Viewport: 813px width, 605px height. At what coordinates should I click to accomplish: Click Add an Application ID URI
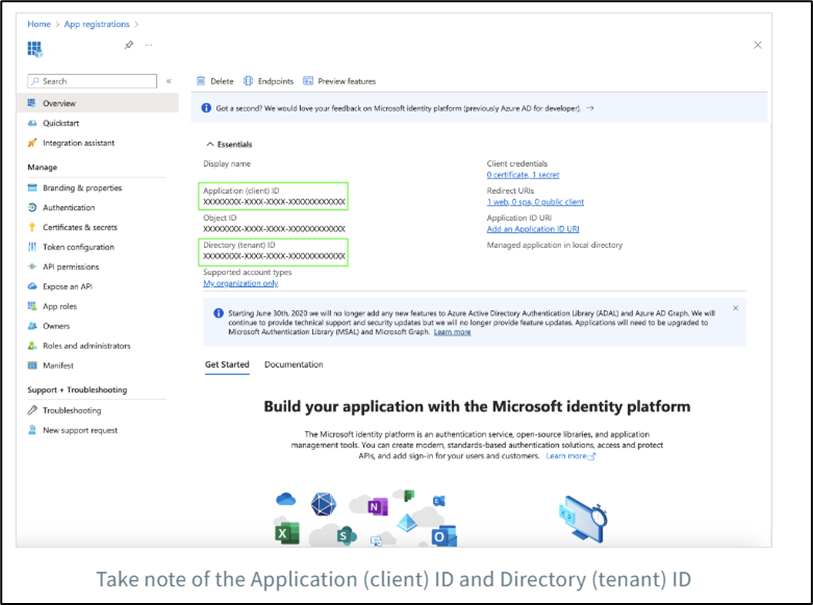[532, 229]
